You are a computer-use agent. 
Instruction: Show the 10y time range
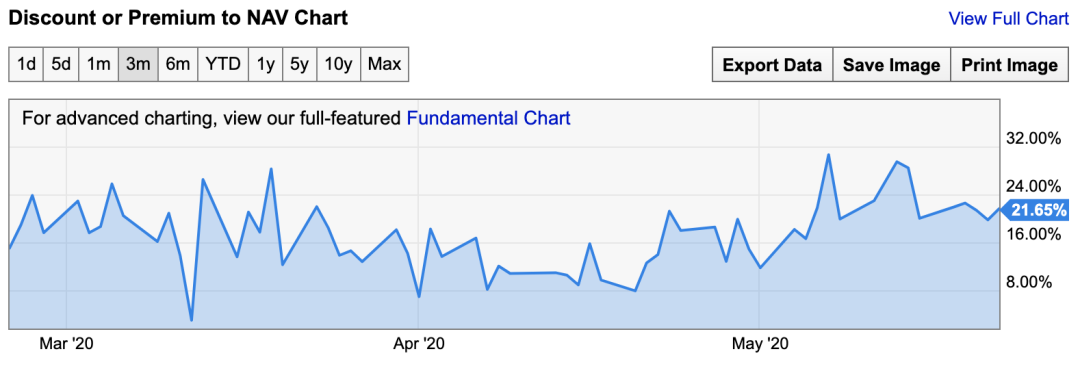click(338, 65)
